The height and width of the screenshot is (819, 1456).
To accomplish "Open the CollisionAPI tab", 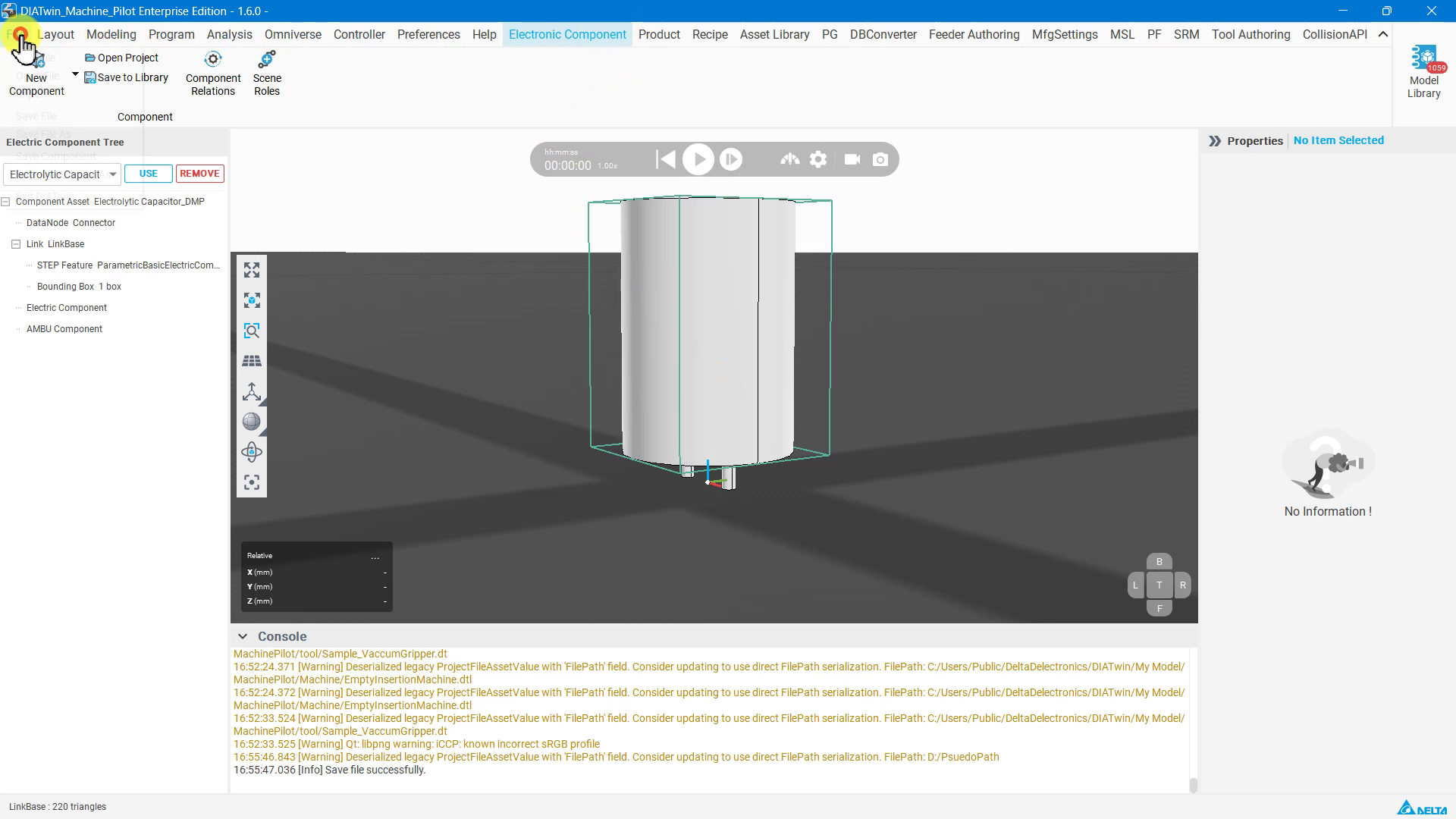I will point(1335,34).
